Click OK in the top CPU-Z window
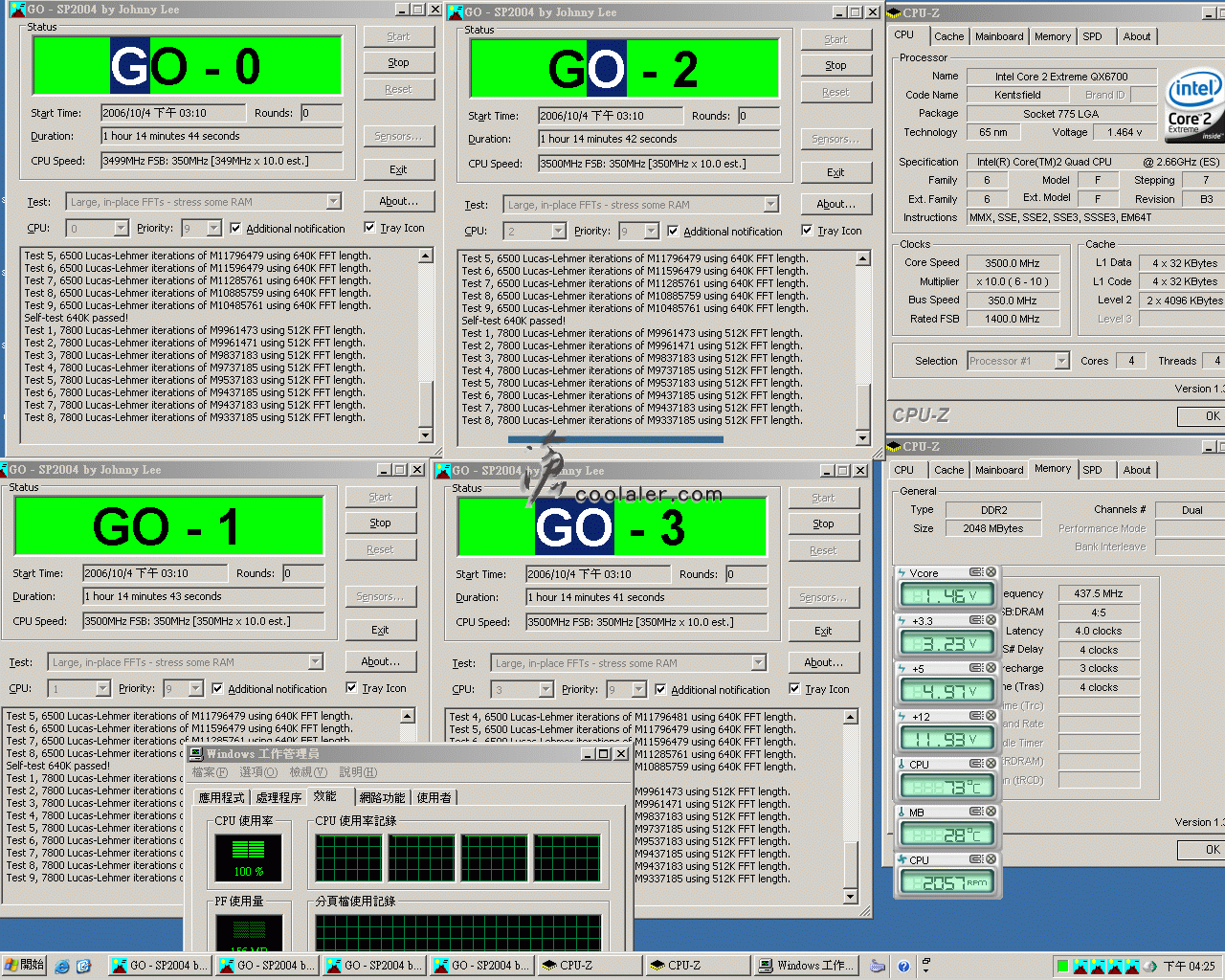 1202,416
